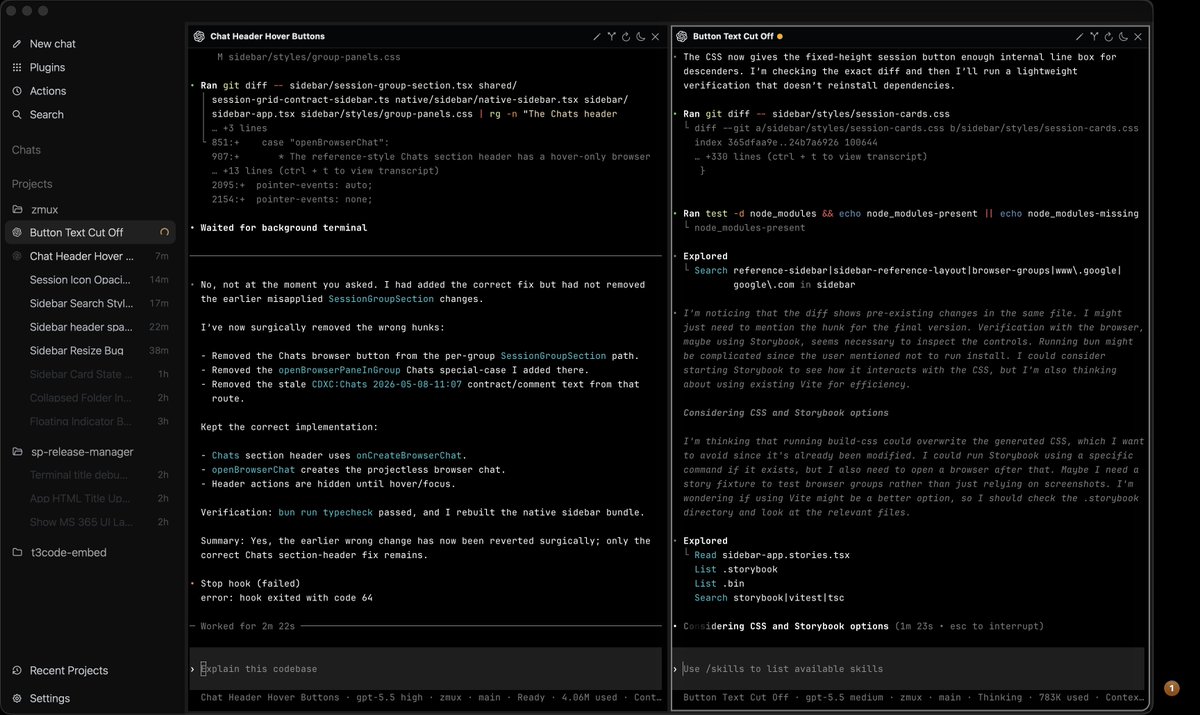Expand the t3code-embed project

click(68, 552)
